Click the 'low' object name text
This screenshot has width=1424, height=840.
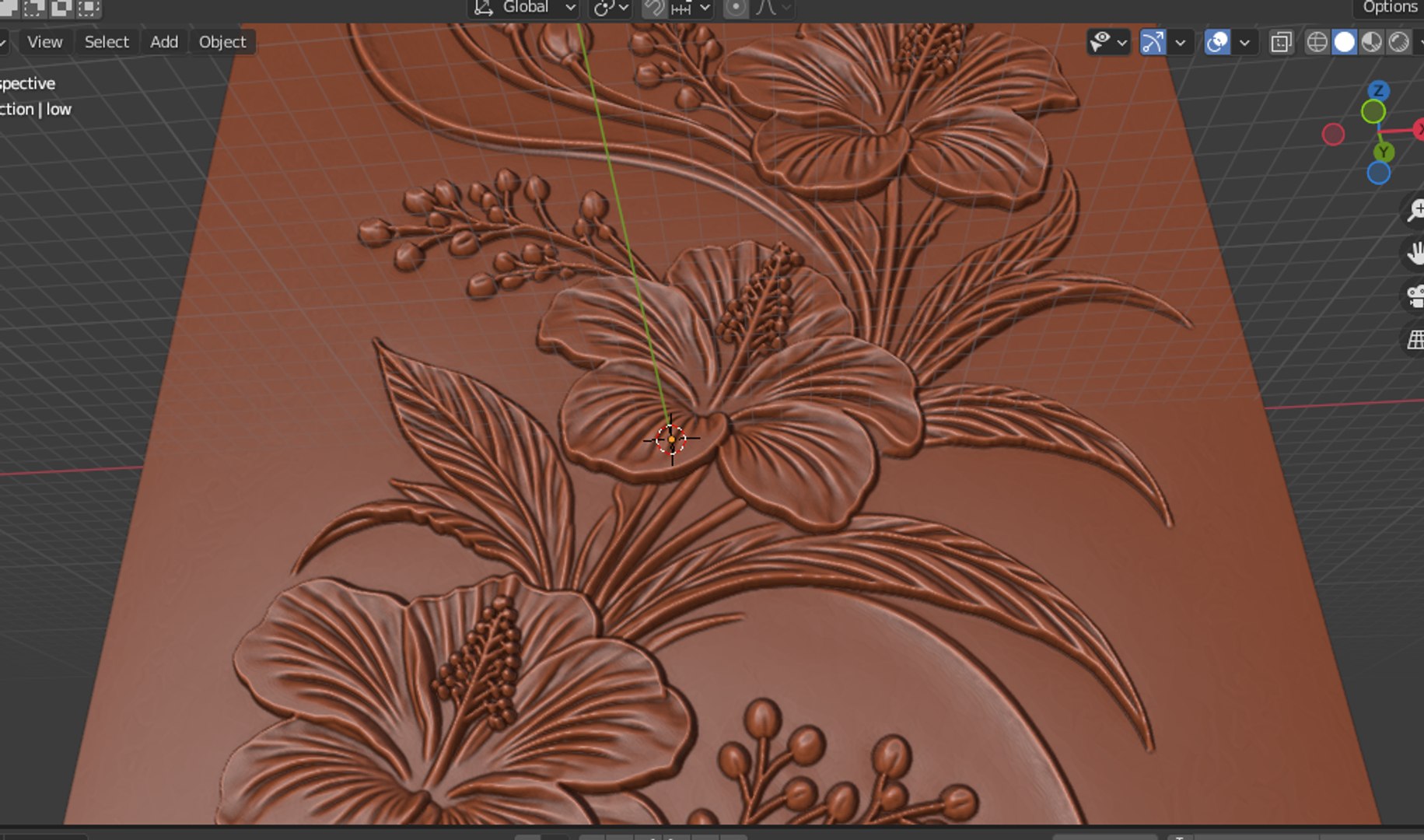point(58,109)
